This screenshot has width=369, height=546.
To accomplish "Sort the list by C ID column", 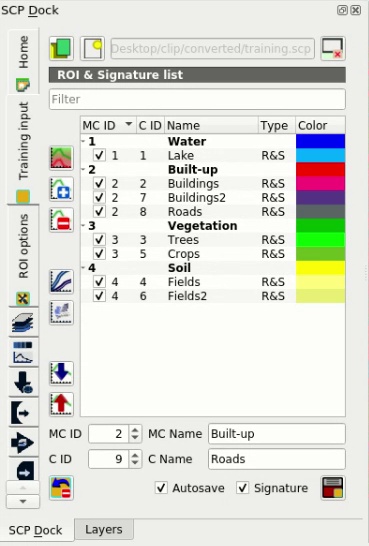I will (x=150, y=125).
